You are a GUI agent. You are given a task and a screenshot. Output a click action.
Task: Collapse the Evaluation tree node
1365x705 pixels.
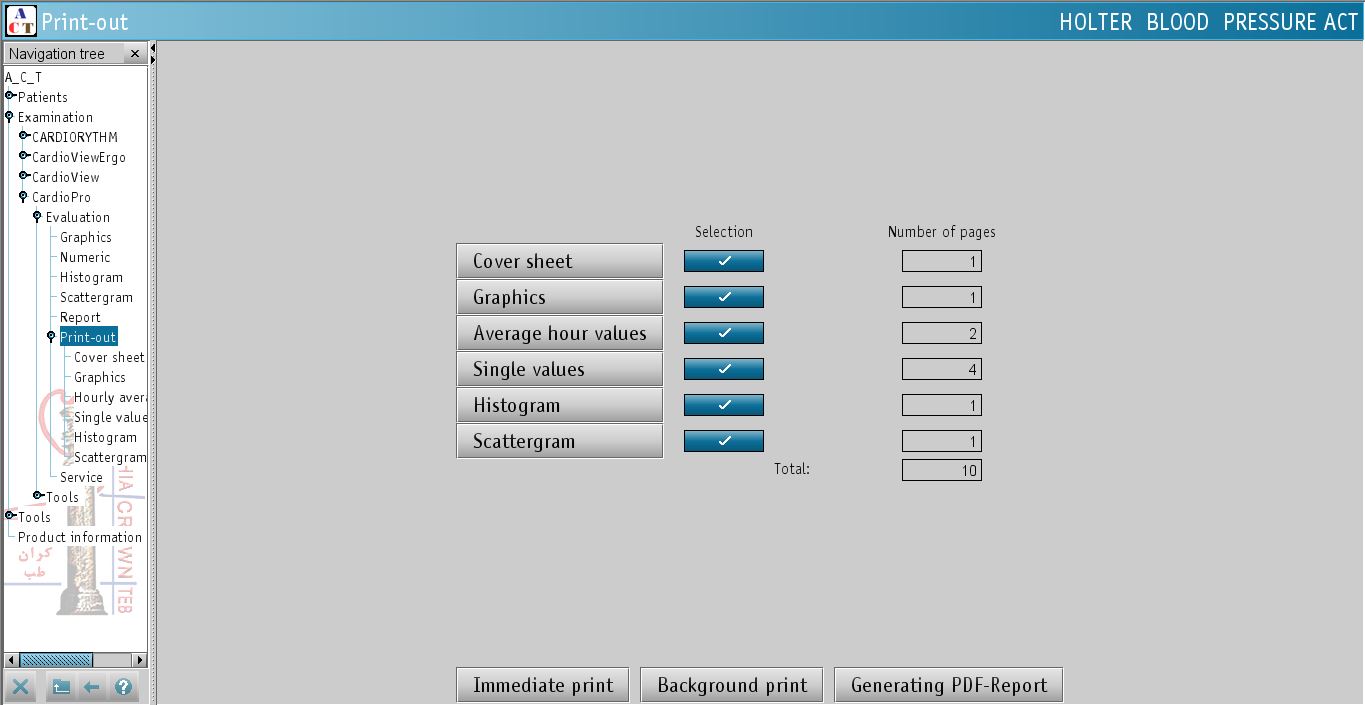pyautogui.click(x=38, y=216)
